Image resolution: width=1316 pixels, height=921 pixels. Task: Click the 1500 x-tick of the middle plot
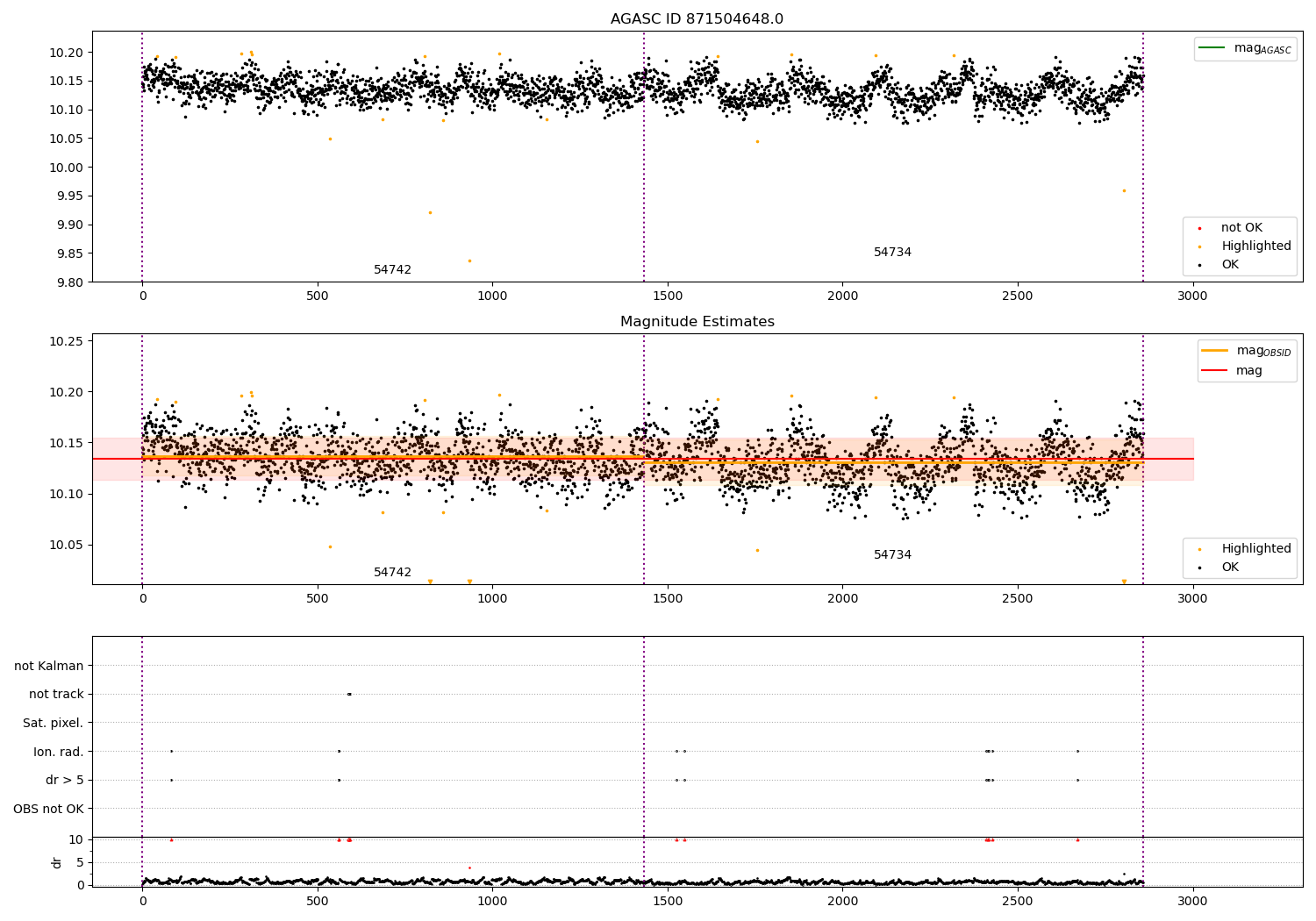point(668,599)
